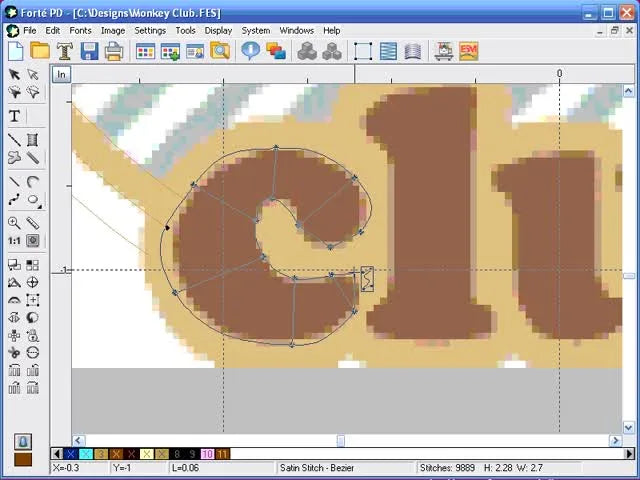Open the Windows menu
The width and height of the screenshot is (640, 480).
(297, 31)
